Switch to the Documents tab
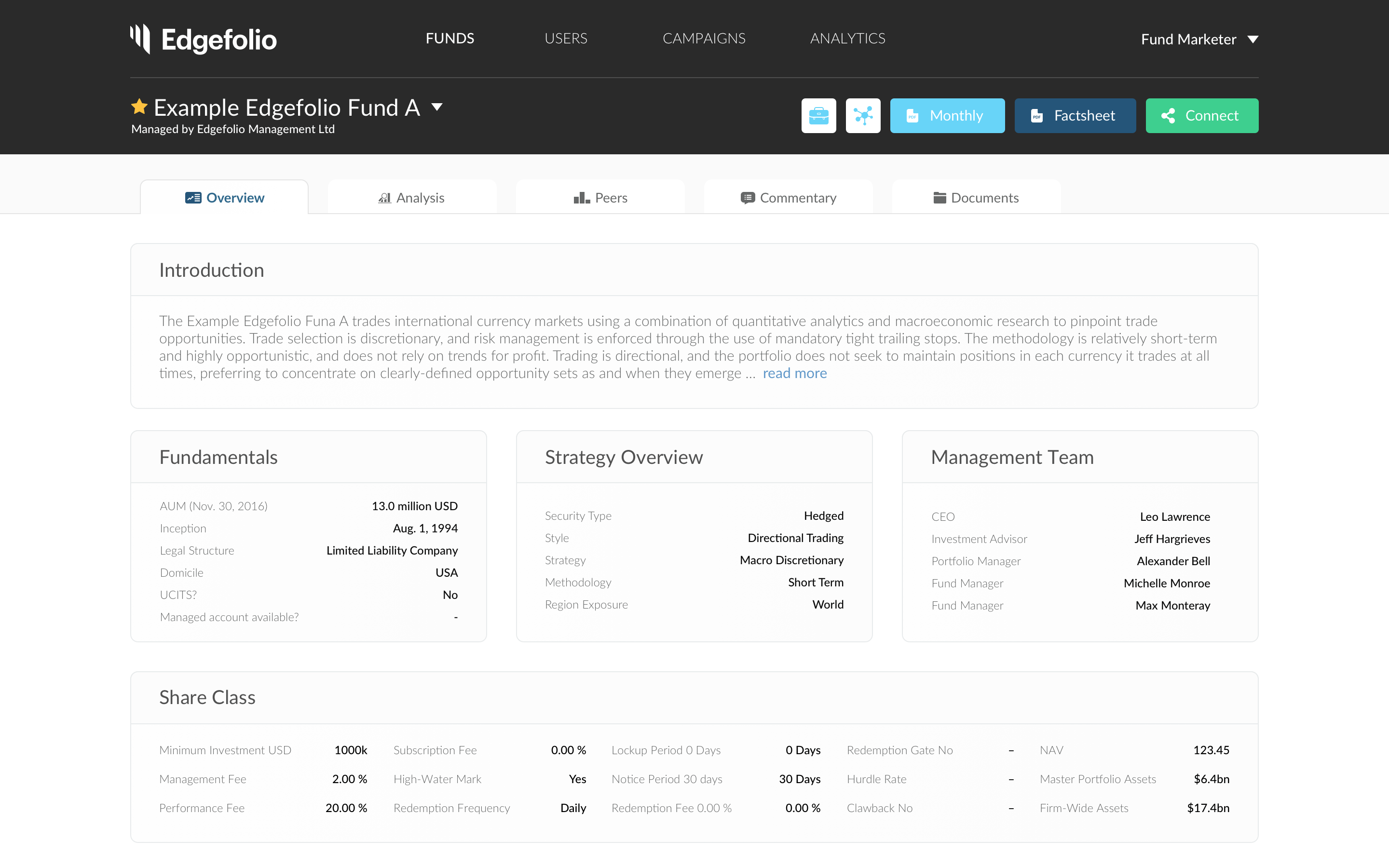This screenshot has width=1389, height=868. click(x=976, y=197)
